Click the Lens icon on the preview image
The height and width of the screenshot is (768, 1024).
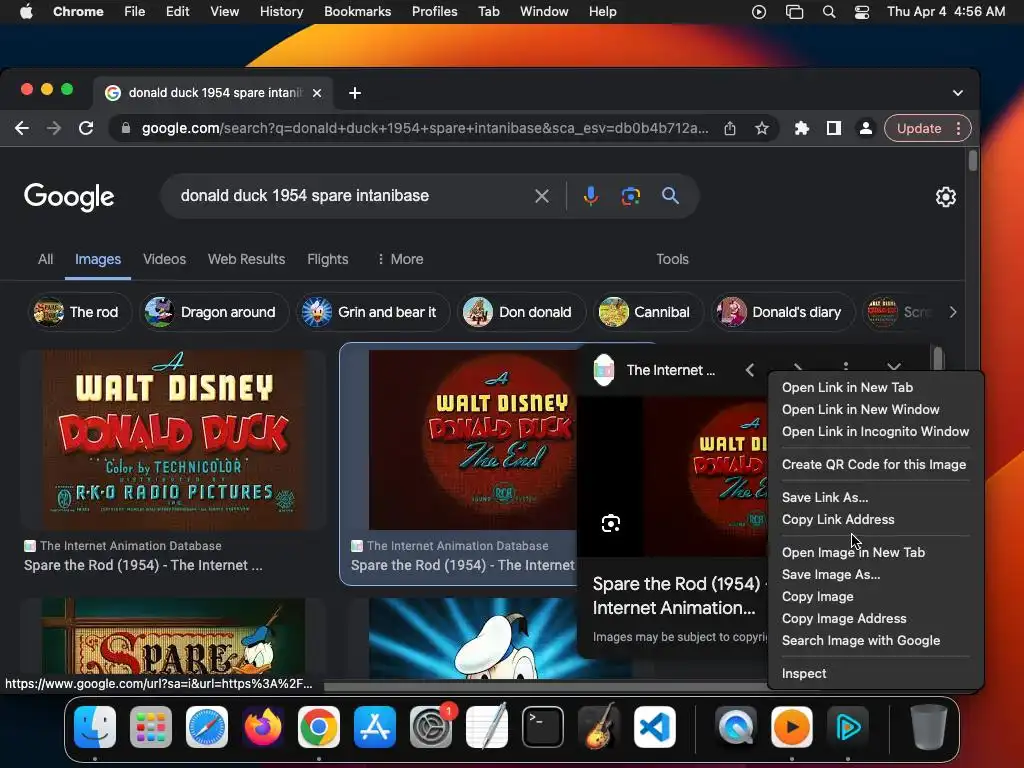pos(611,523)
